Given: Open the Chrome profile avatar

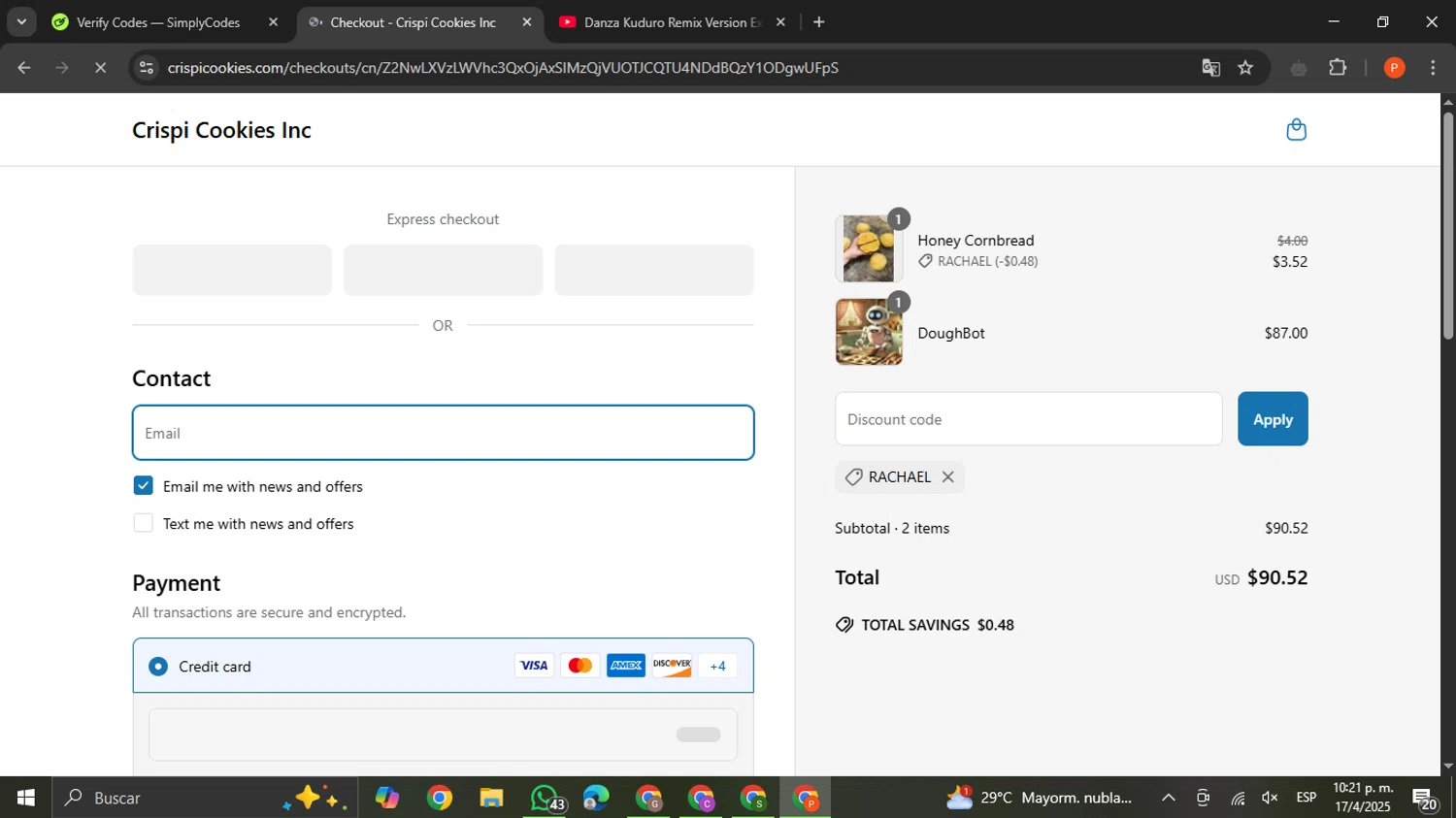Looking at the screenshot, I should pos(1394,68).
